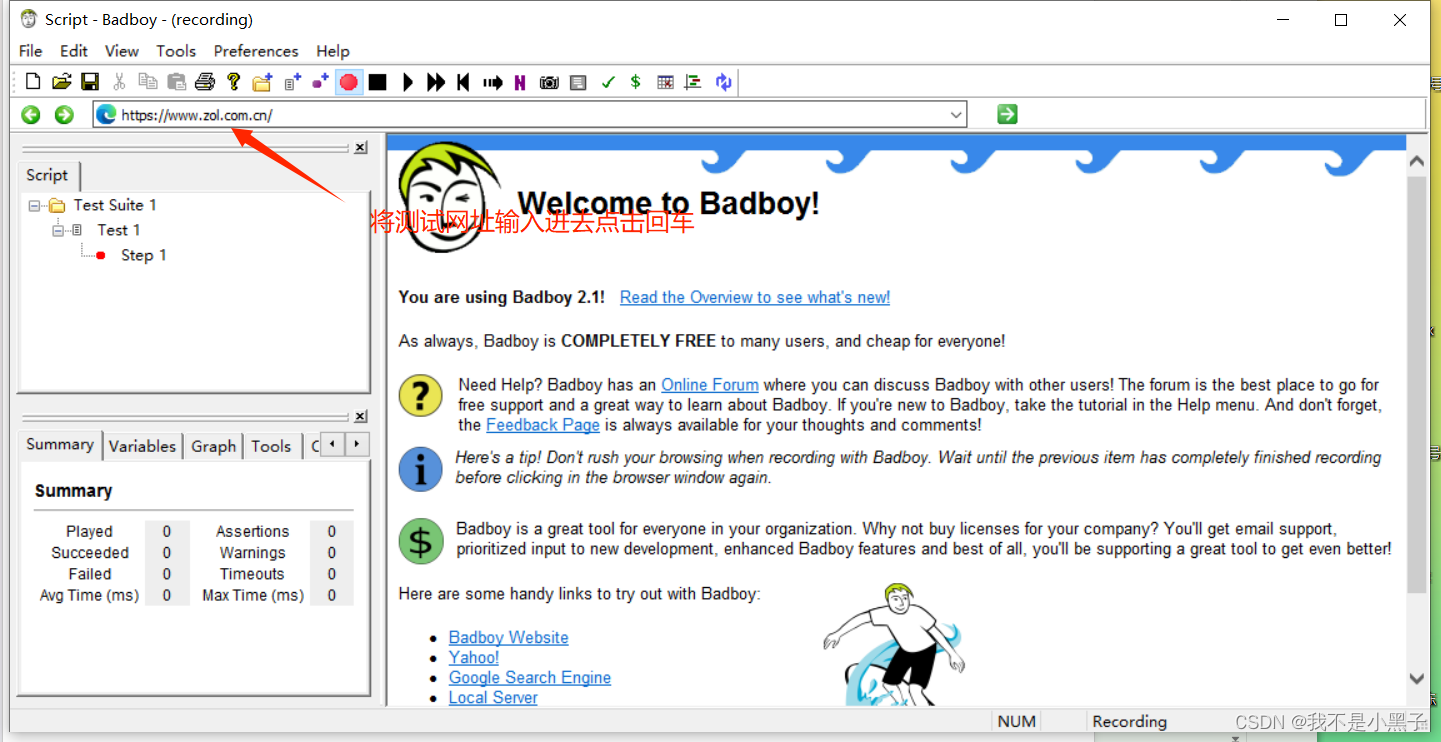The width and height of the screenshot is (1441, 742).
Task: Add a variable with green dollar icon
Action: click(635, 82)
